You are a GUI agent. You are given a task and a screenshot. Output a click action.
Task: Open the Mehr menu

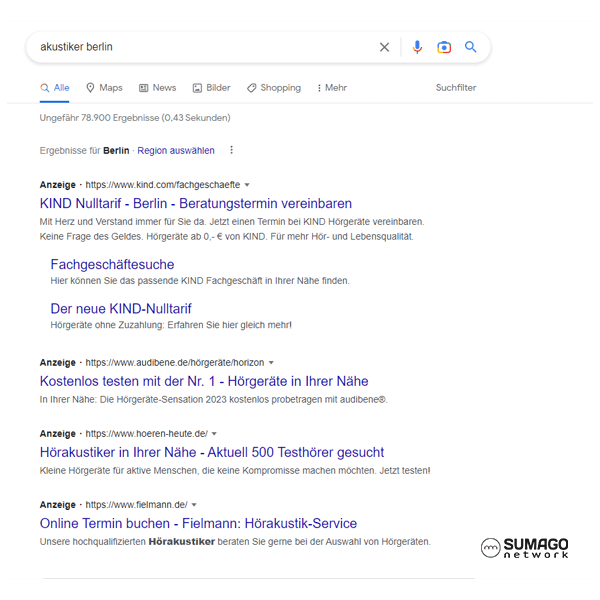click(331, 88)
